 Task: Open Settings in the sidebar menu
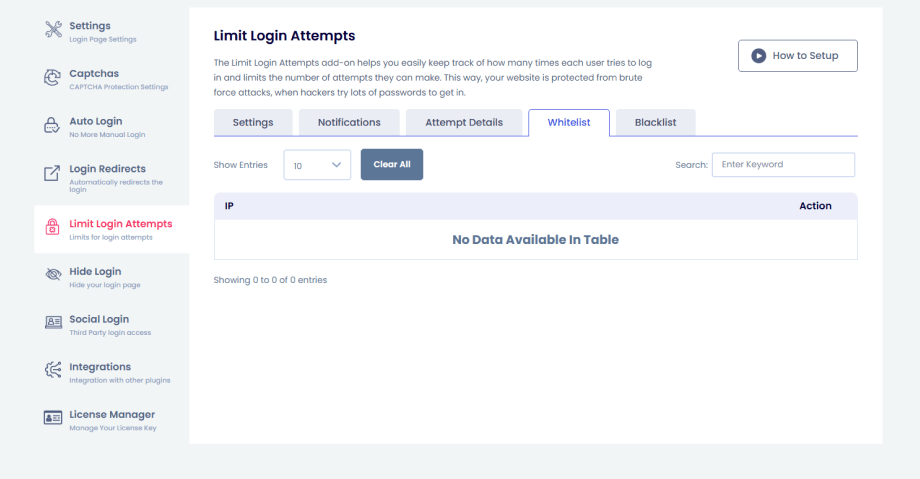(x=111, y=31)
